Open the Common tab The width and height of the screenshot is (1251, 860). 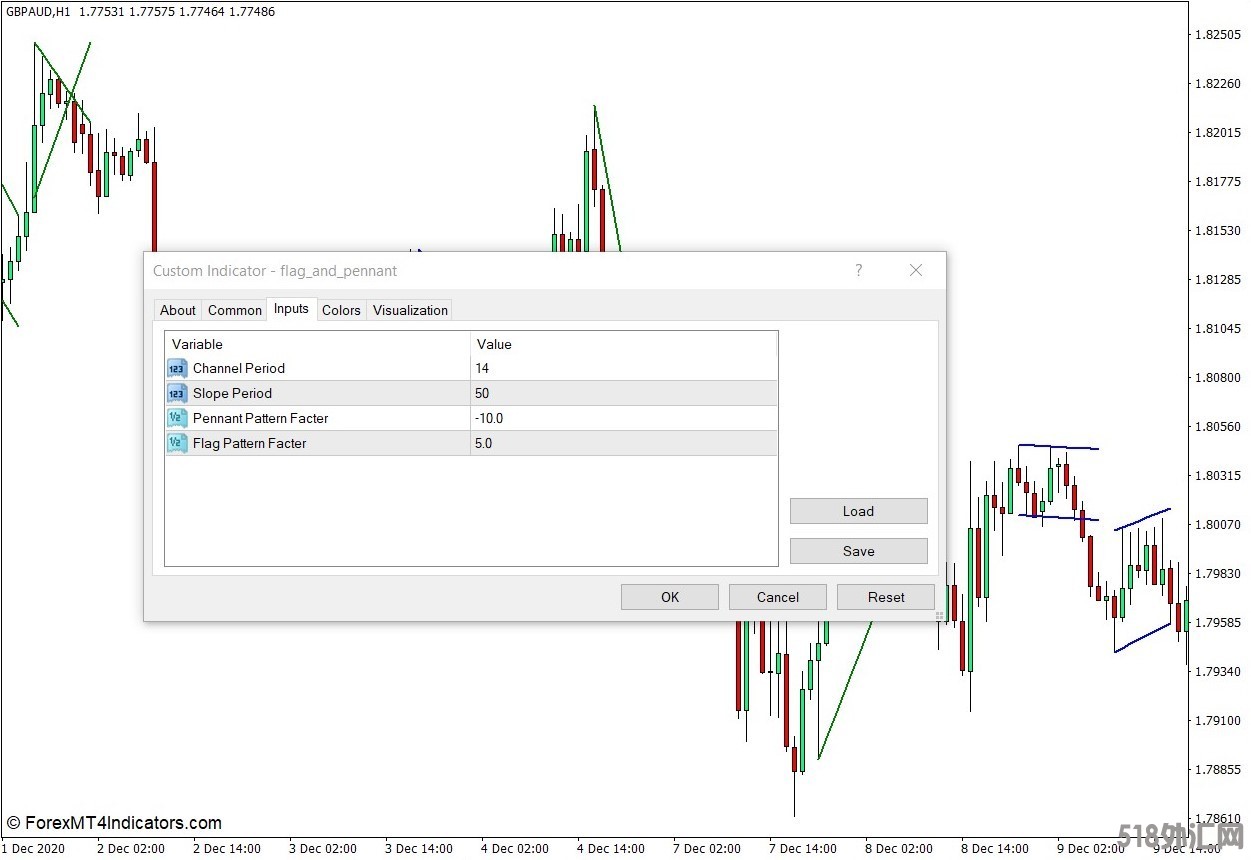235,311
